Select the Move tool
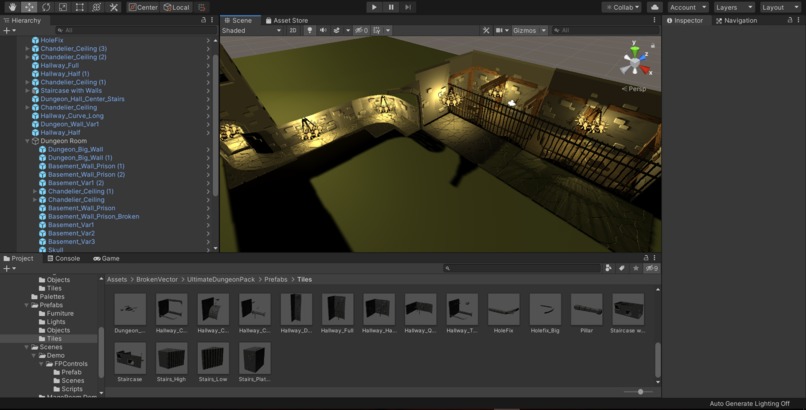This screenshot has height=410, width=806. coord(29,7)
